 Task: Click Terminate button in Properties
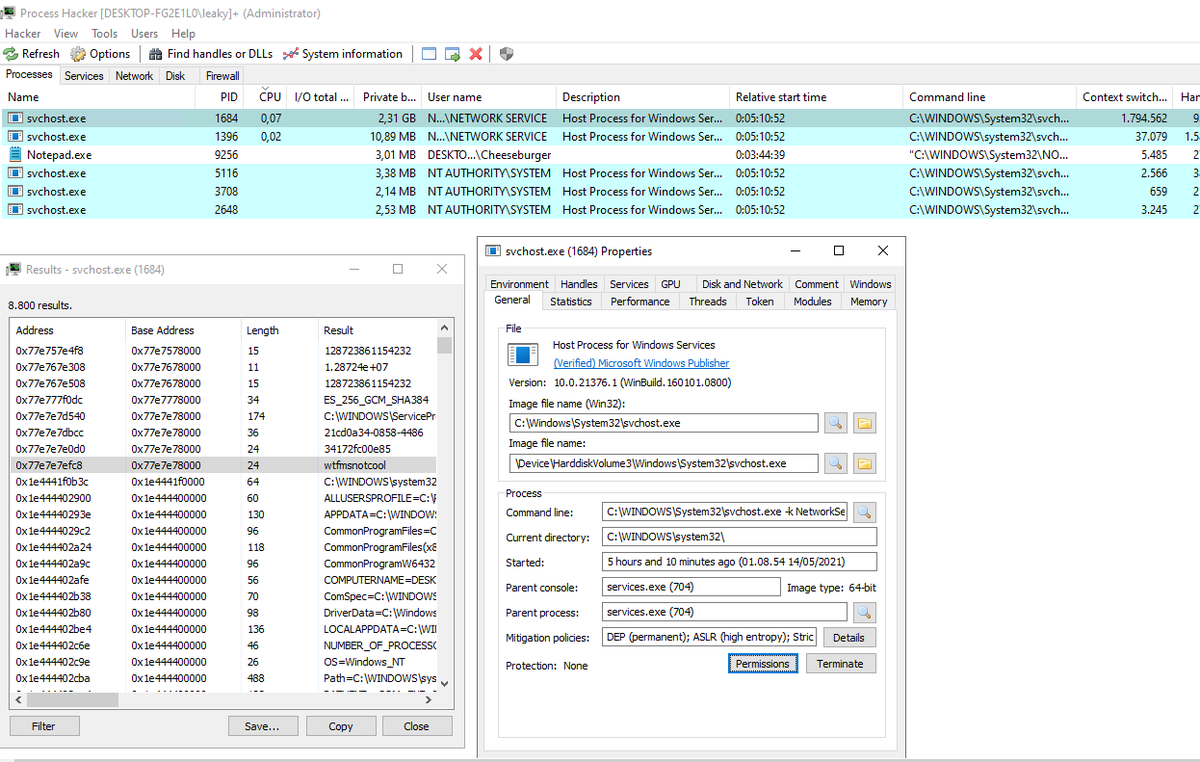(x=840, y=664)
